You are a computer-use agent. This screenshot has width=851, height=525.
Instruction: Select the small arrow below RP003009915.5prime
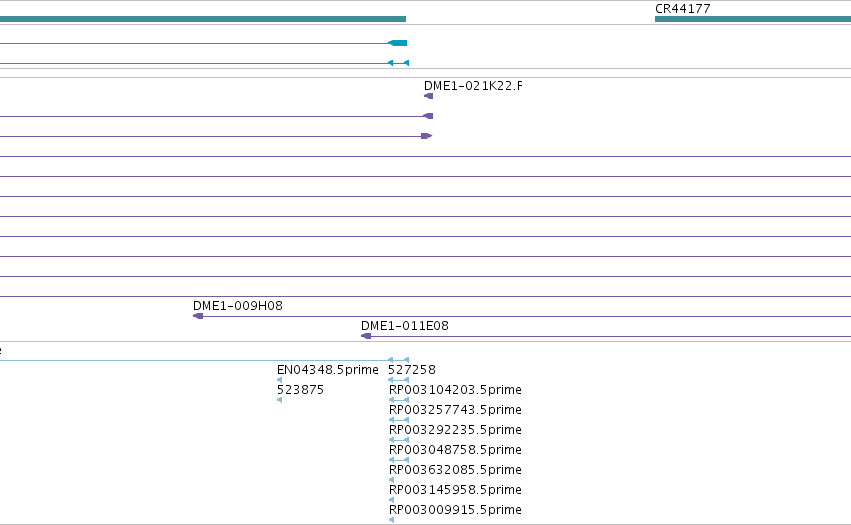pyautogui.click(x=391, y=520)
